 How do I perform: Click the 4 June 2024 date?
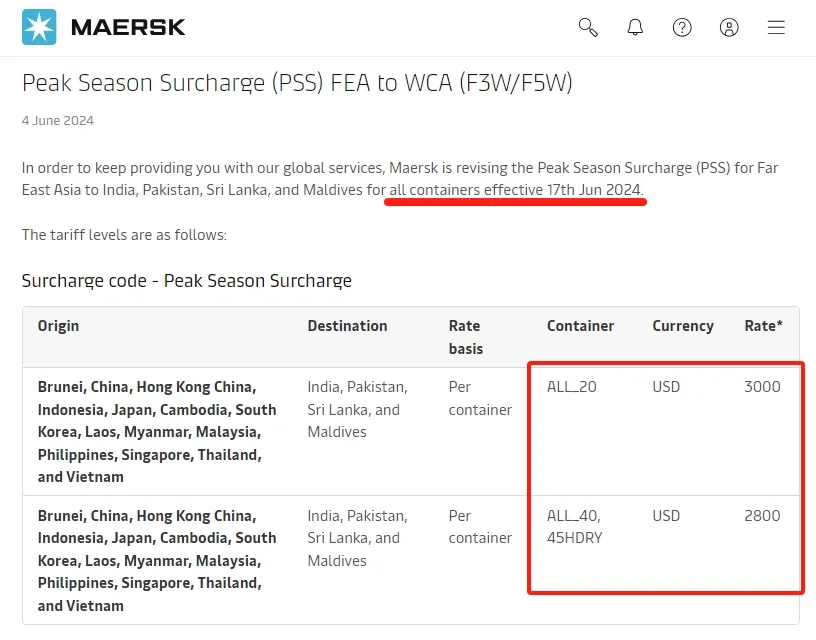tap(58, 121)
